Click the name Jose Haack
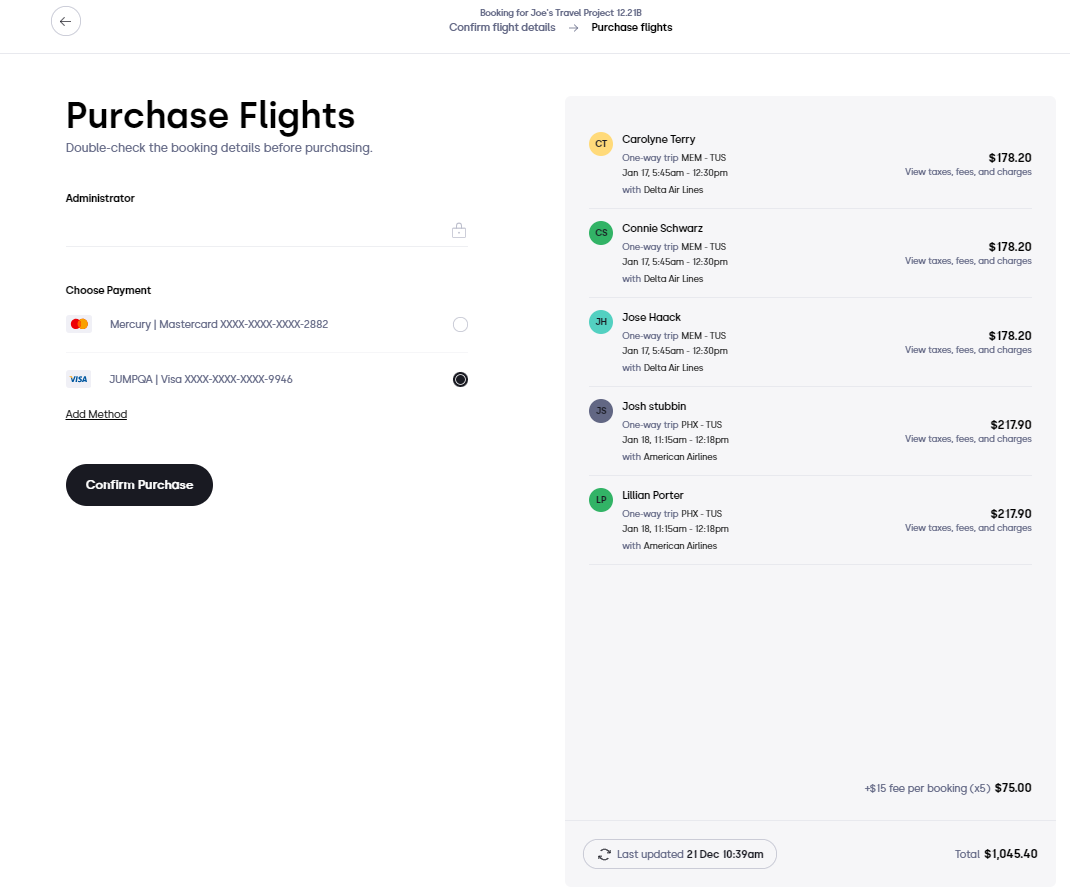1070x891 pixels. 651,317
